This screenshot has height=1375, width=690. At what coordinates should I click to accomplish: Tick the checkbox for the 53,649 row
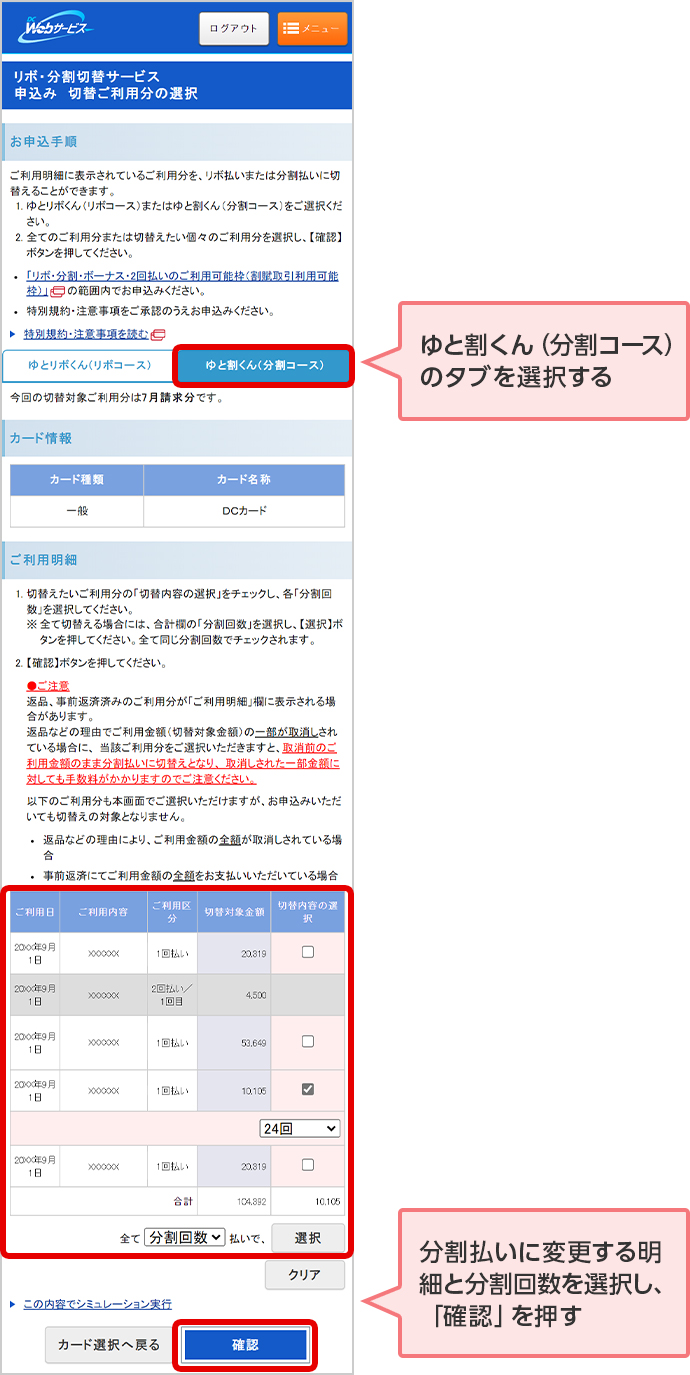click(307, 1041)
